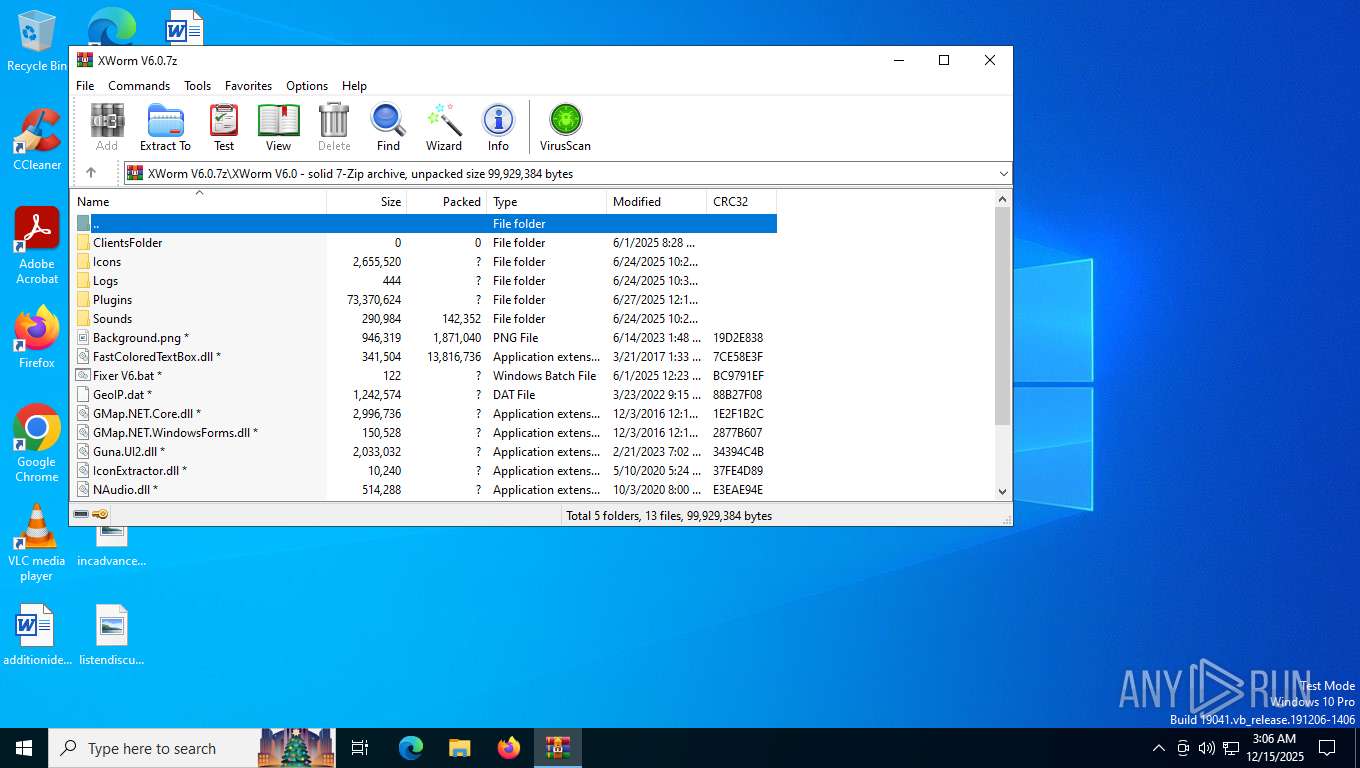Viewport: 1360px width, 768px height.
Task: Sort by Packed column header
Action: (447, 202)
